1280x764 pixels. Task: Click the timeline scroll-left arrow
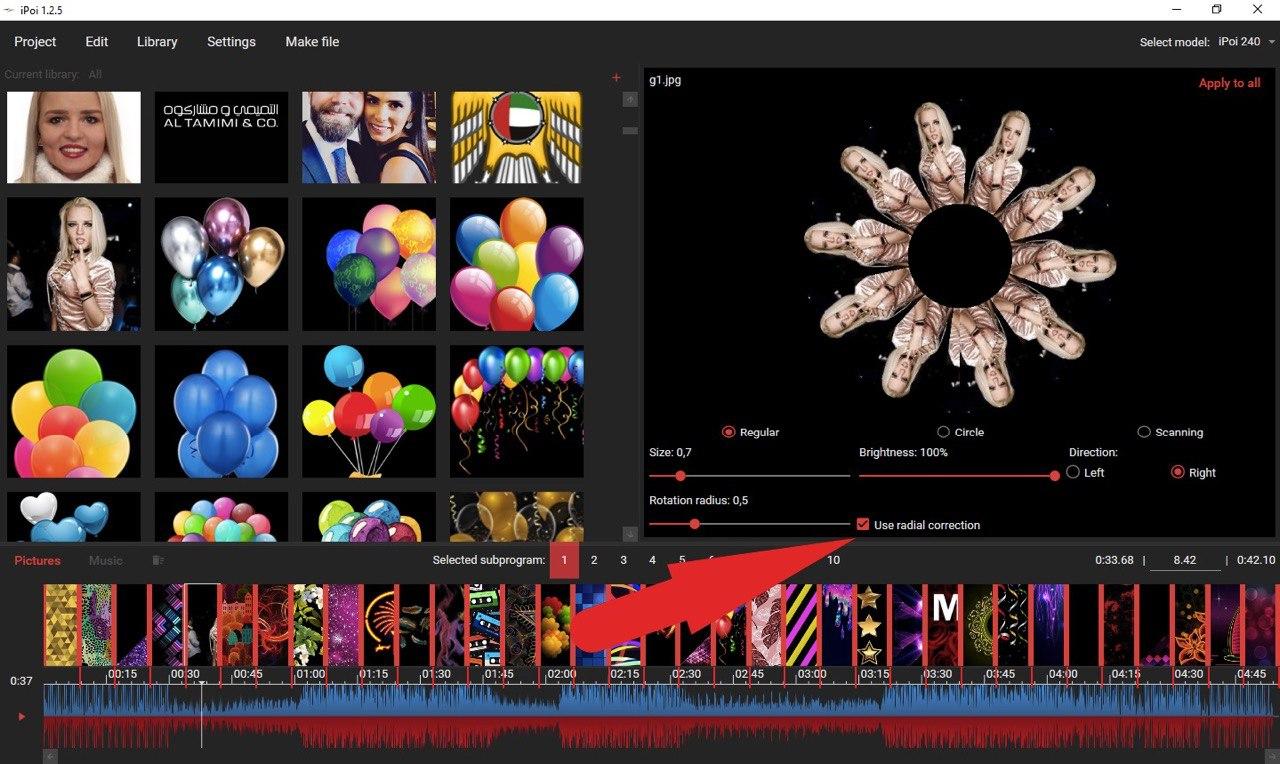[50, 756]
